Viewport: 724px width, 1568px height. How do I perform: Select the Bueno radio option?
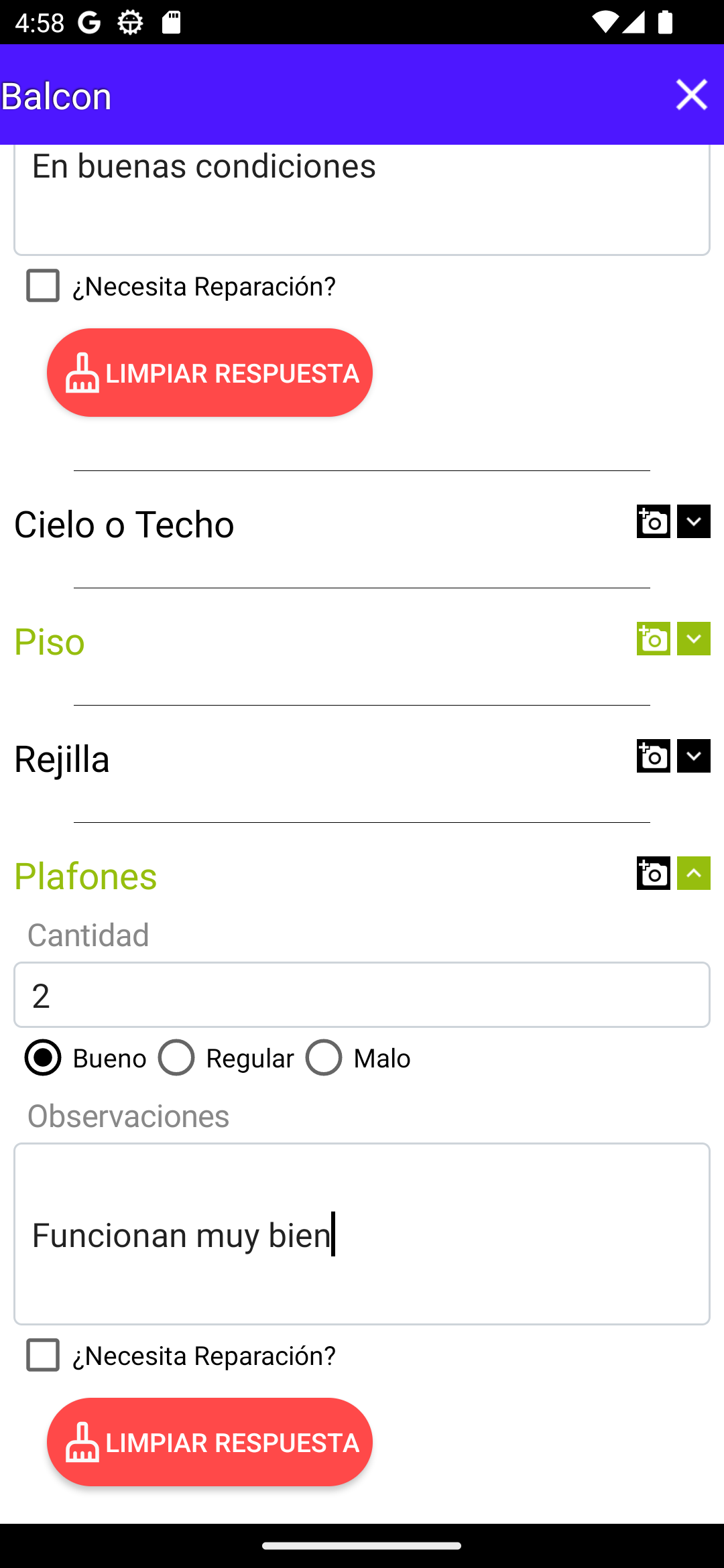click(43, 1058)
